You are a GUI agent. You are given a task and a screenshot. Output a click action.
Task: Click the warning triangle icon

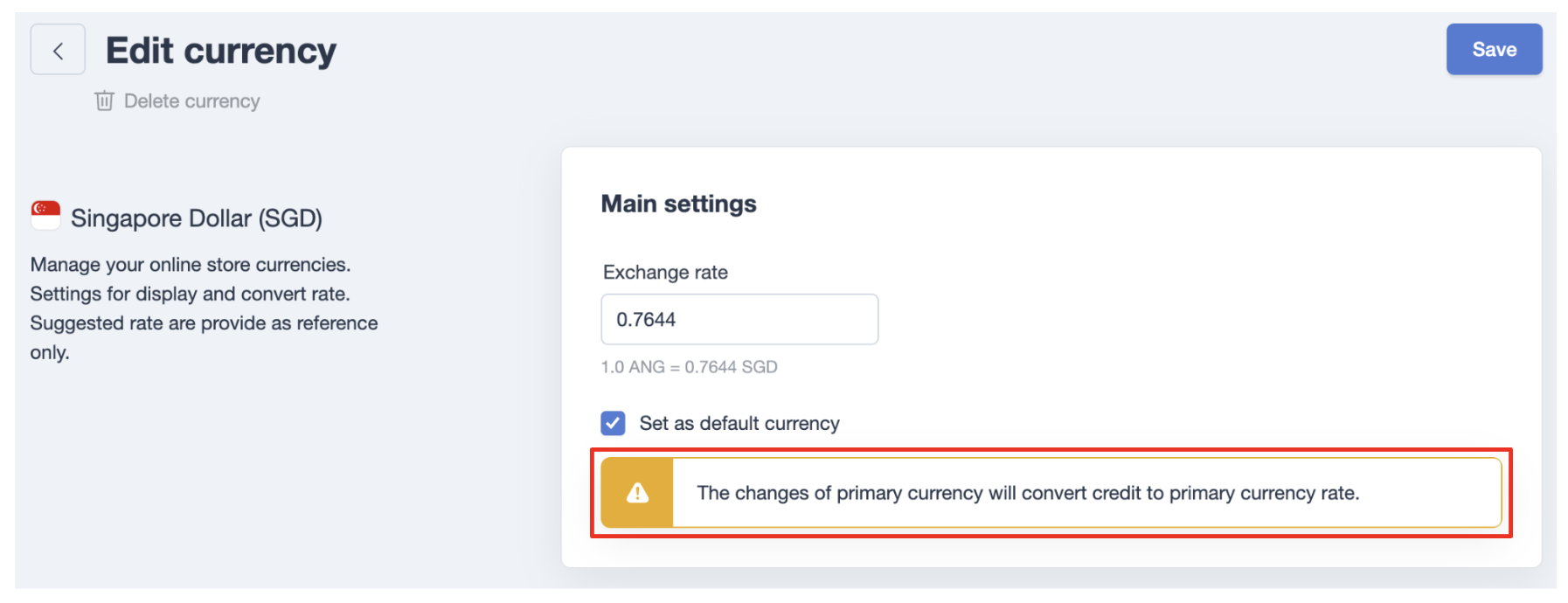click(637, 493)
